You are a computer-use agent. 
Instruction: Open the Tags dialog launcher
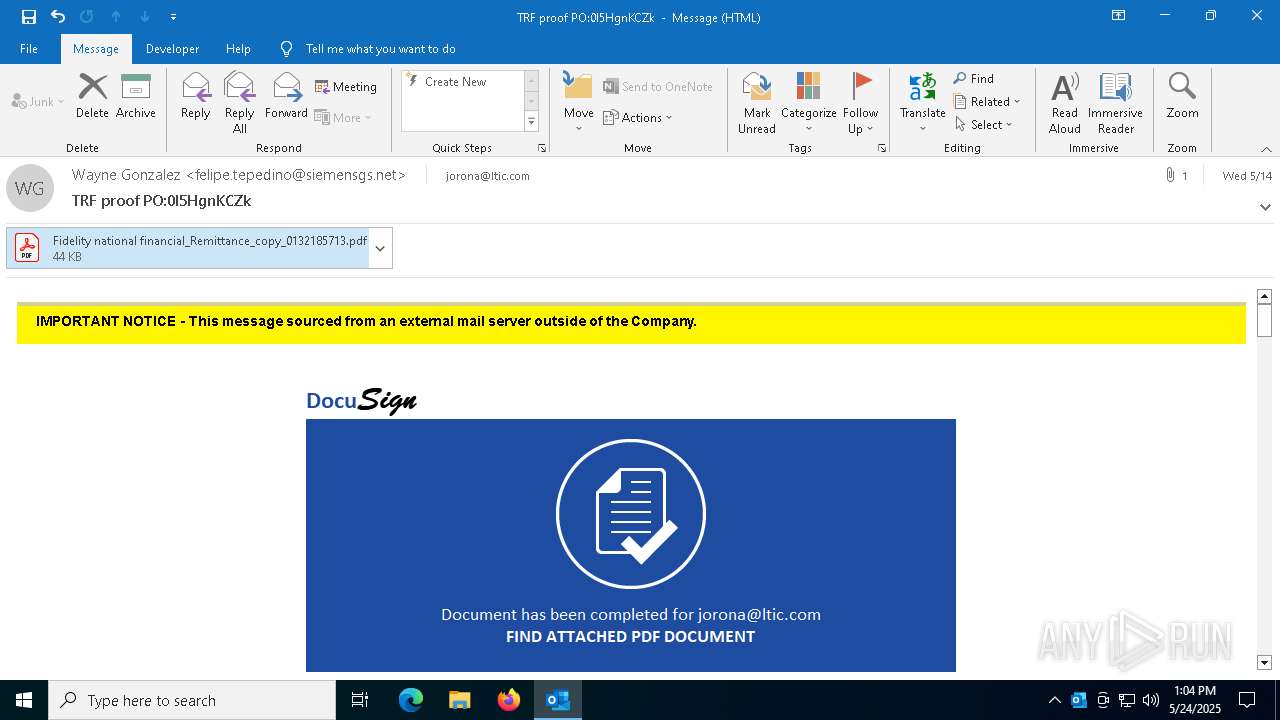click(882, 148)
